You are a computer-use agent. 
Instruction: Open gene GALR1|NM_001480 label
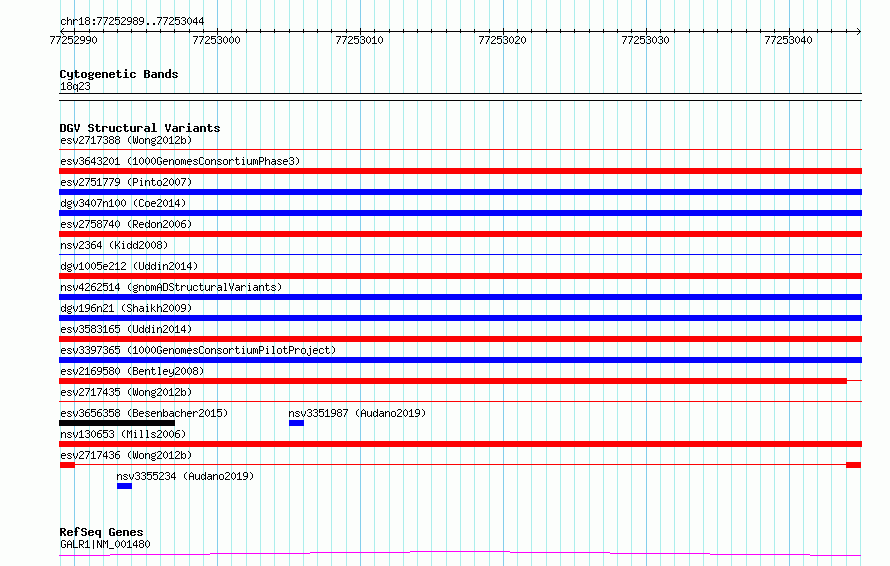click(105, 544)
